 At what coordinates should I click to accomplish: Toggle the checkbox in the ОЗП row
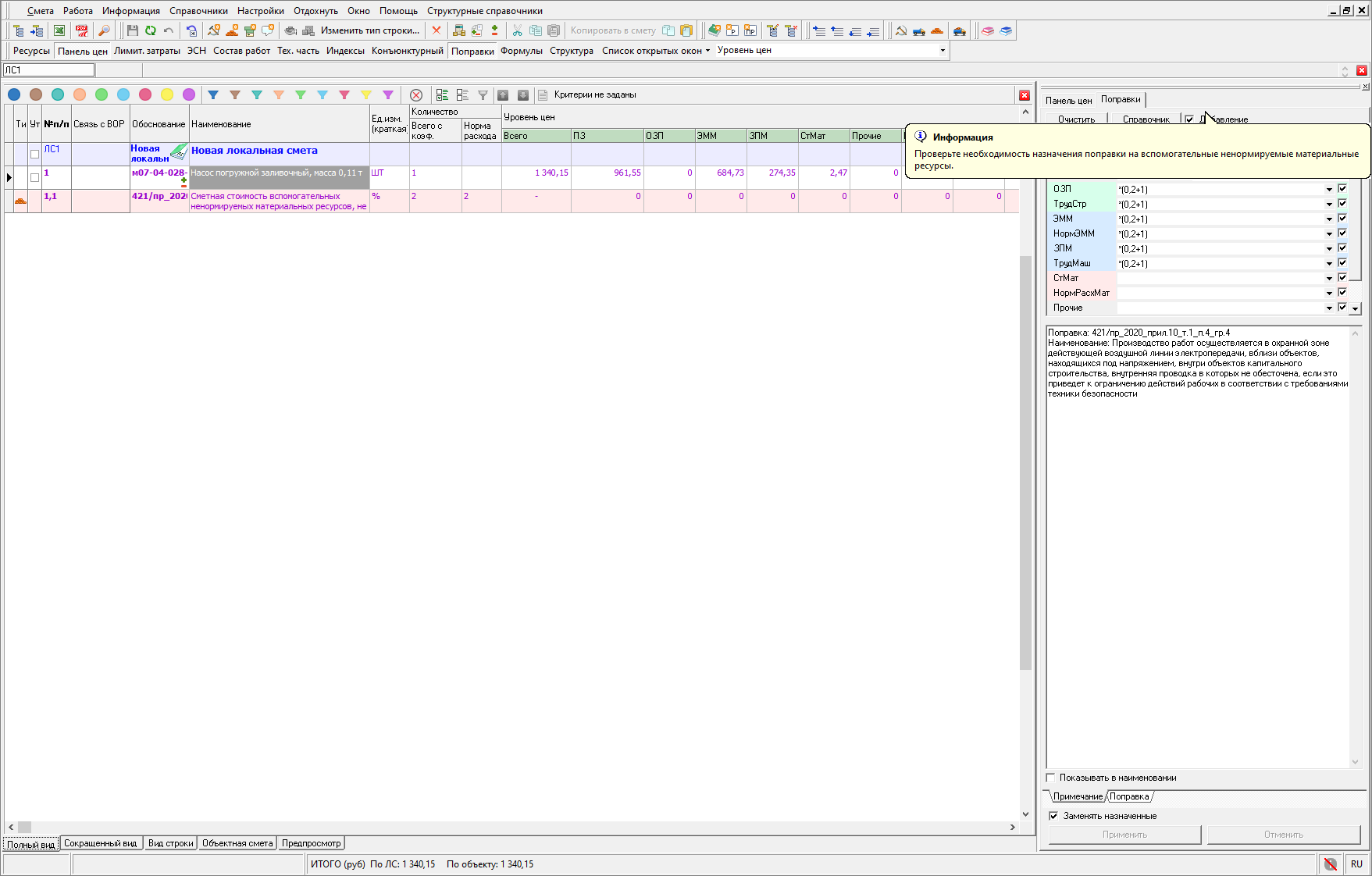1342,189
